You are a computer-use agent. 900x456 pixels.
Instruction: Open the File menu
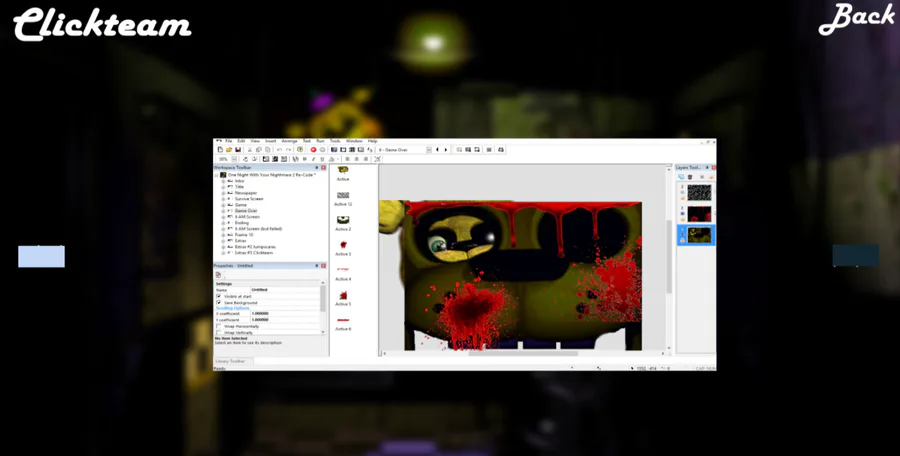(228, 141)
